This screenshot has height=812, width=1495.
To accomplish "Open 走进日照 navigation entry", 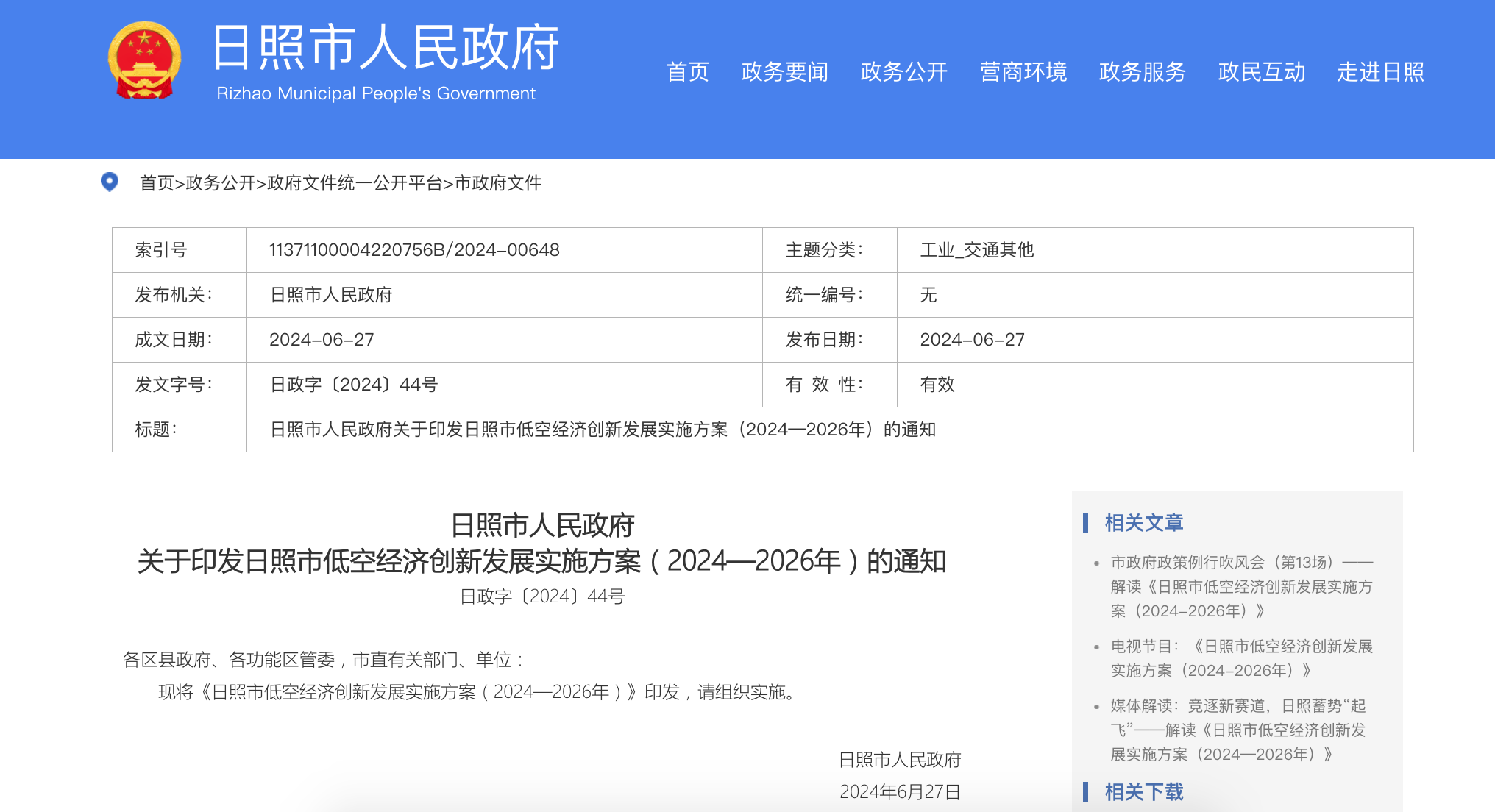I will coord(1380,72).
